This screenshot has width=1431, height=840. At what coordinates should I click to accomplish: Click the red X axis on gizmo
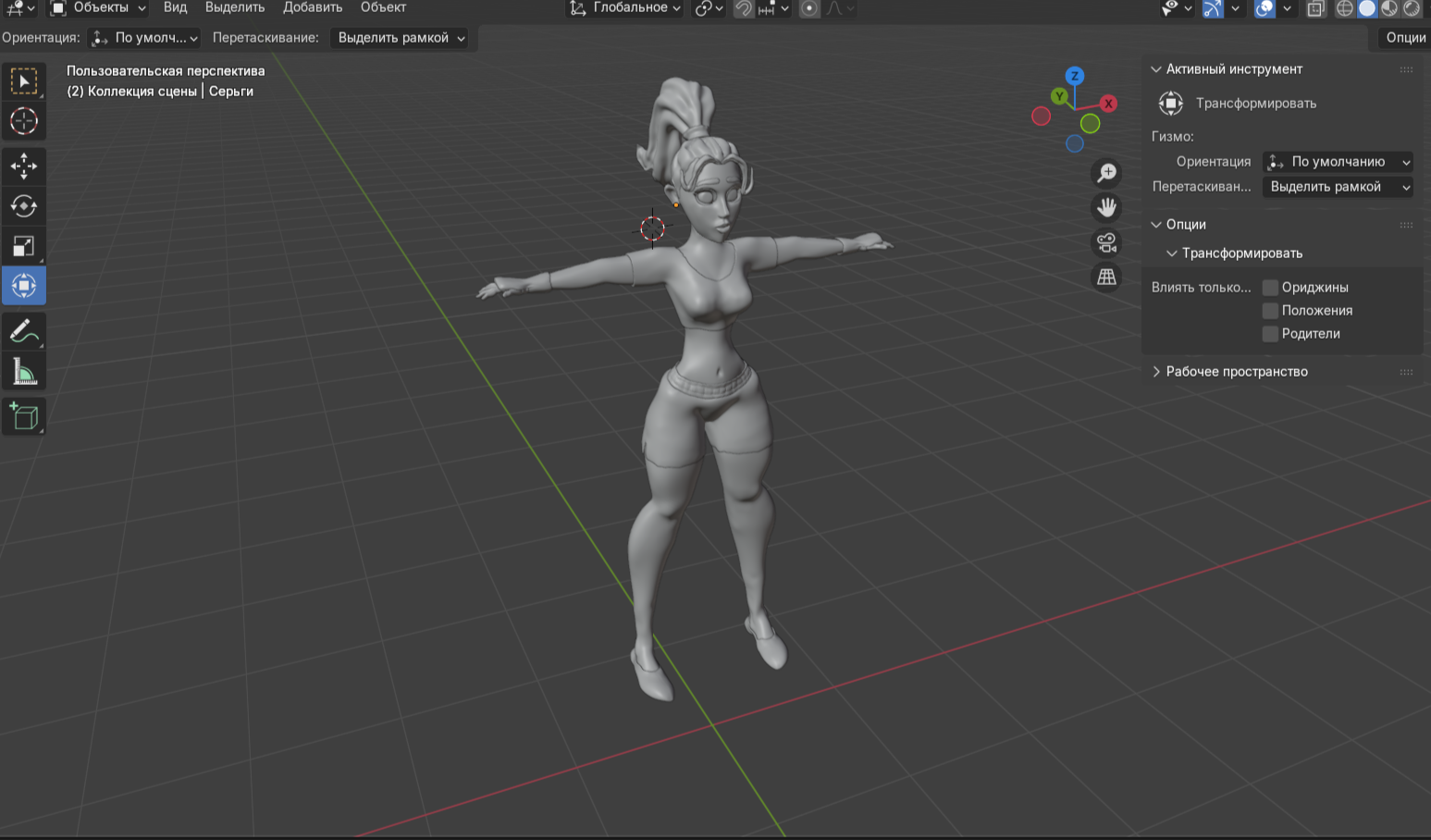click(1108, 104)
